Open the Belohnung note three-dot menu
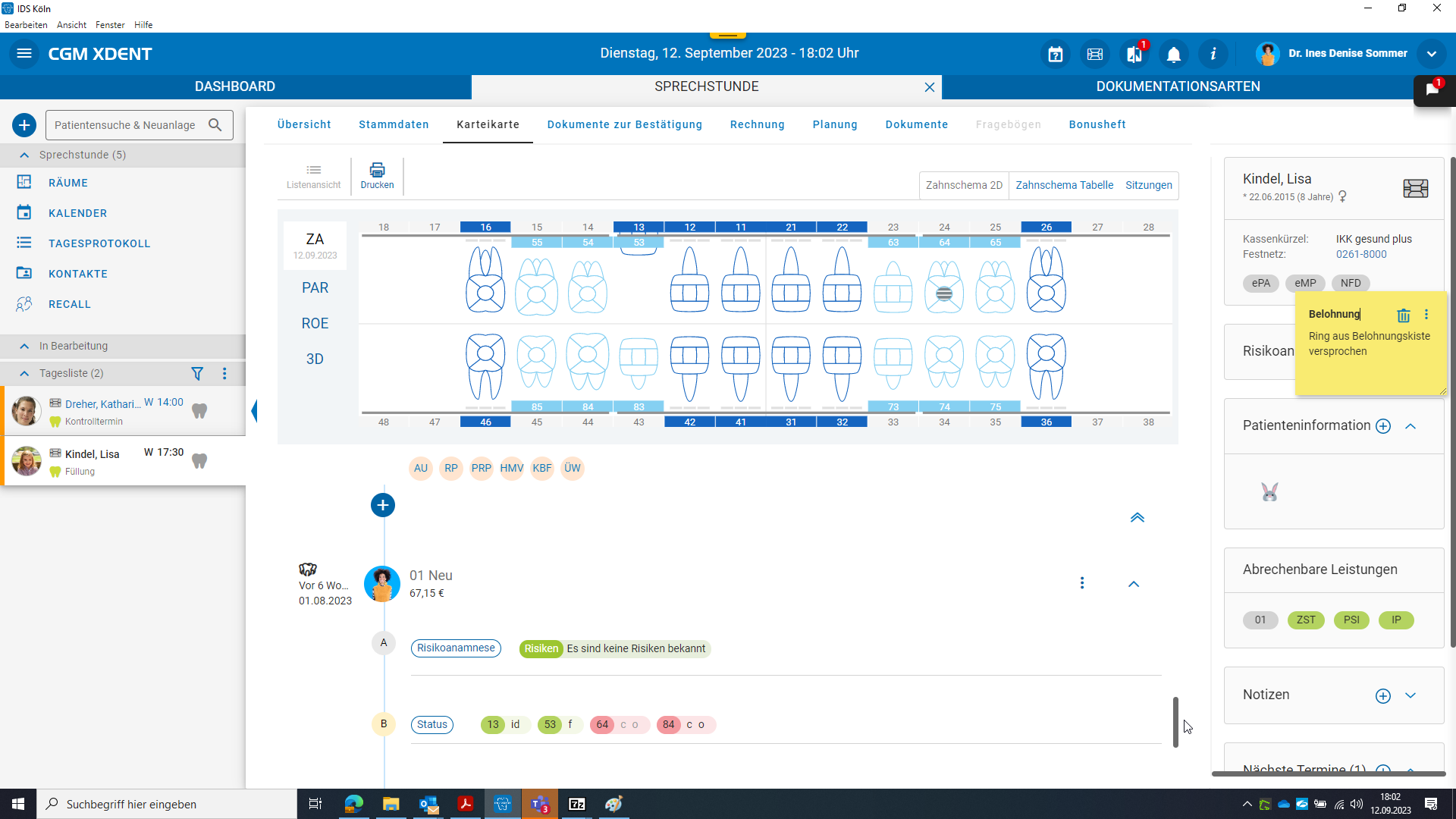Image resolution: width=1456 pixels, height=819 pixels. [x=1426, y=314]
